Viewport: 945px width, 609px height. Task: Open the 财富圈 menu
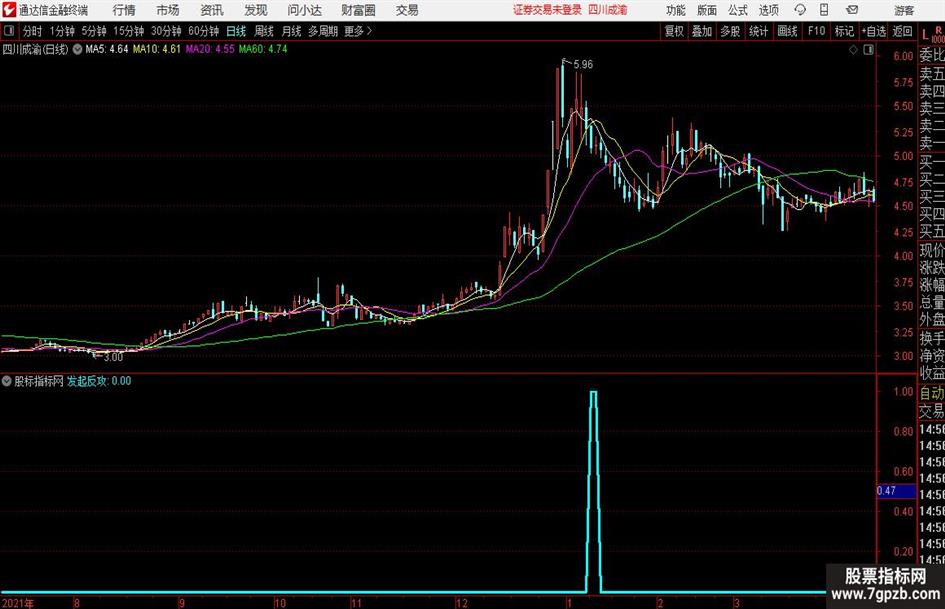(x=358, y=10)
